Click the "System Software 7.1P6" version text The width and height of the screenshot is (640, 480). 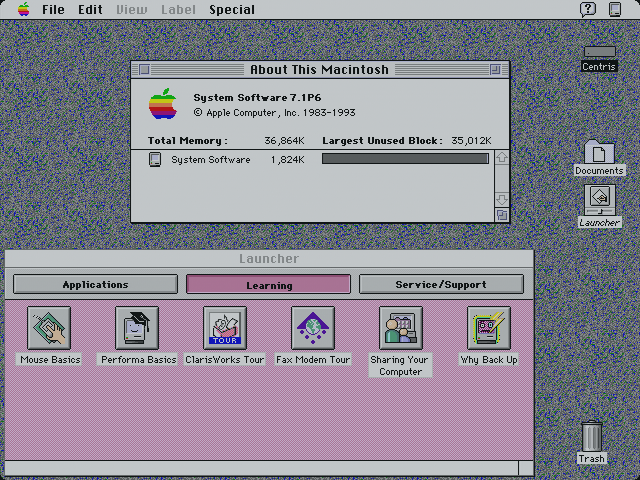click(x=257, y=98)
